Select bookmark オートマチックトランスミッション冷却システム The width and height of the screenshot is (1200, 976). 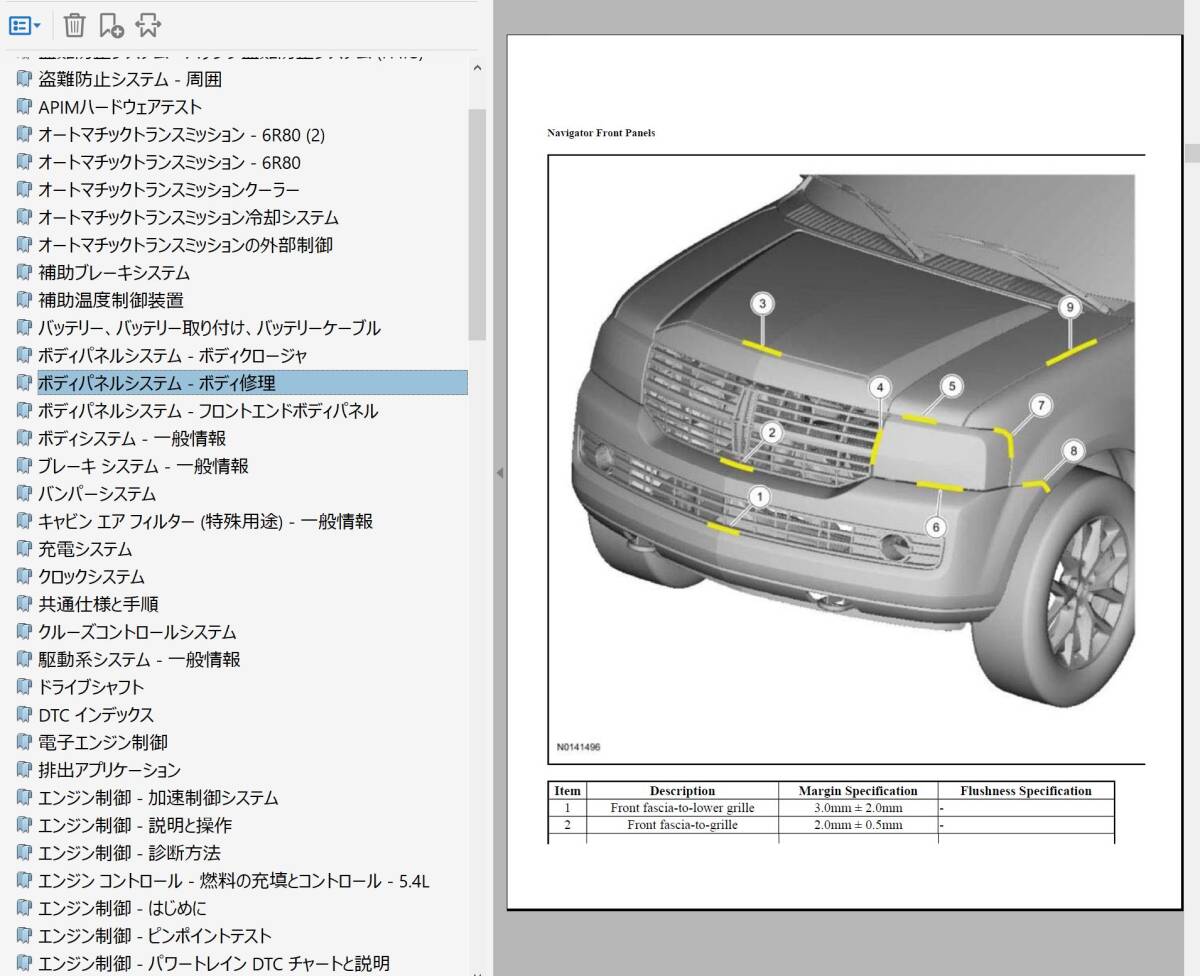coord(188,218)
